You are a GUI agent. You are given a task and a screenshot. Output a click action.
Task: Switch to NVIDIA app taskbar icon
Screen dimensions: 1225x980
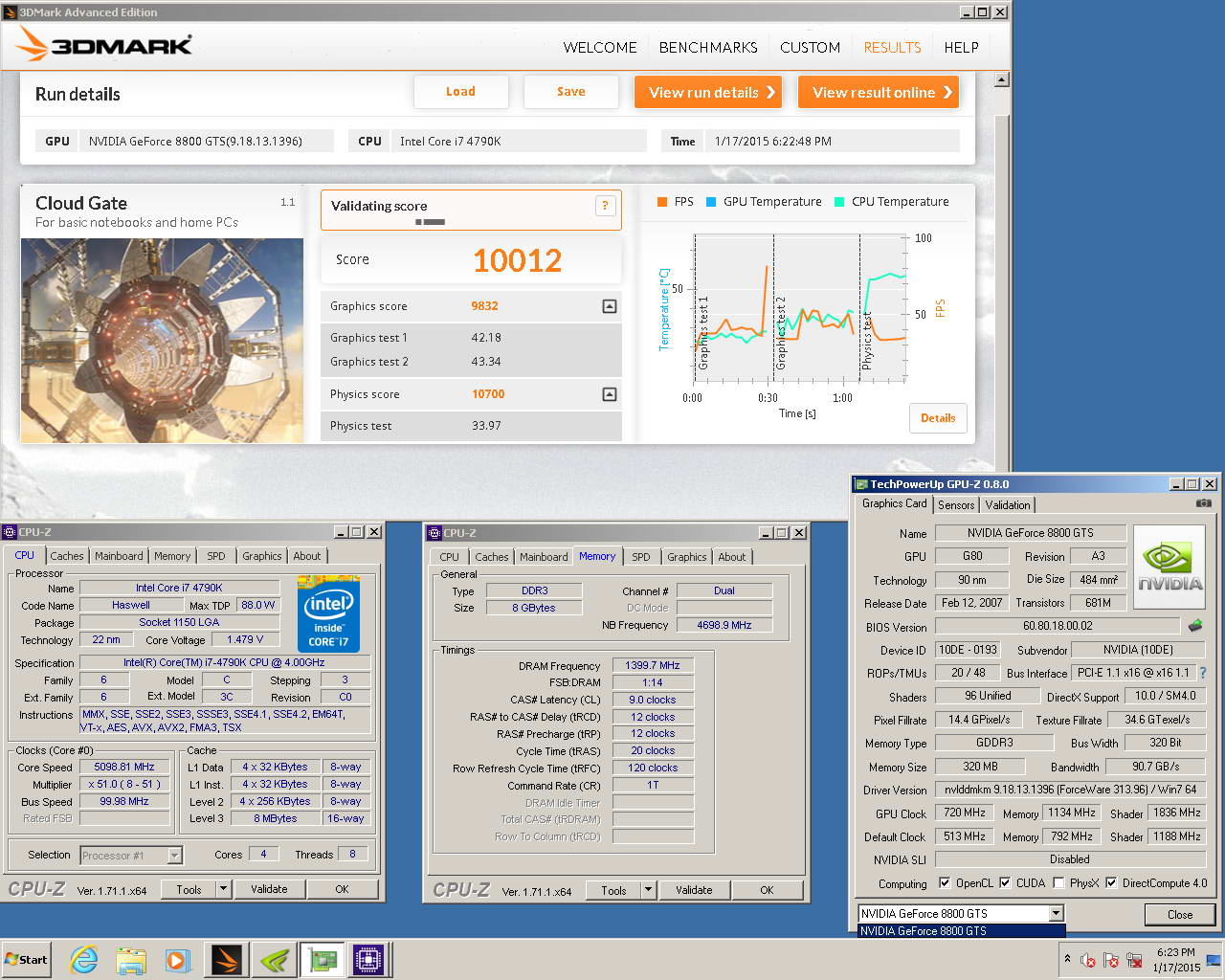(274, 960)
